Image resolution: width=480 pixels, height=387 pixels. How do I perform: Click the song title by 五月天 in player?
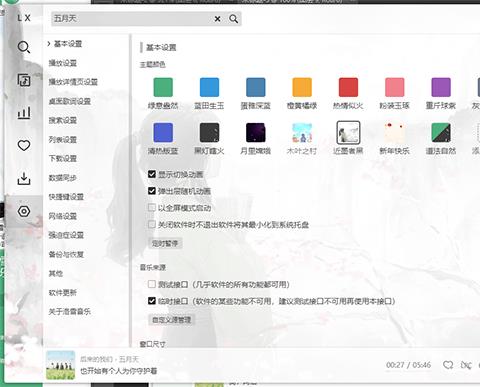click(x=109, y=359)
